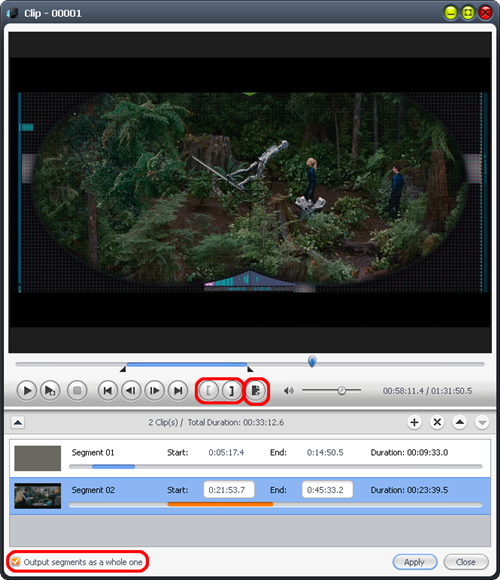Apply the clip settings
The height and width of the screenshot is (580, 500).
415,562
